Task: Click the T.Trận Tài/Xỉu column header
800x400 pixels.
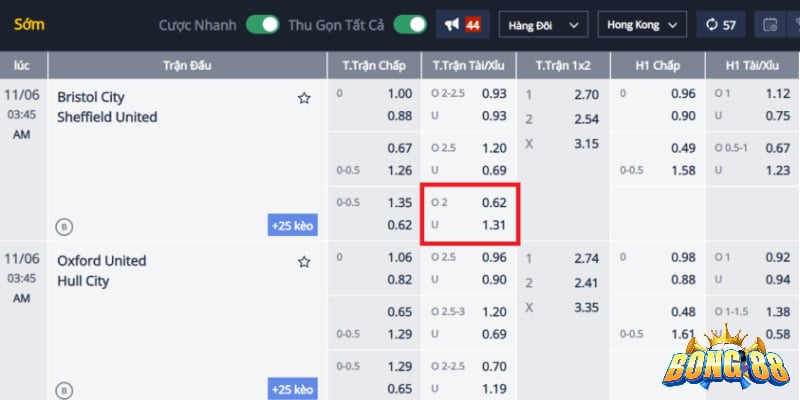Action: click(468, 65)
